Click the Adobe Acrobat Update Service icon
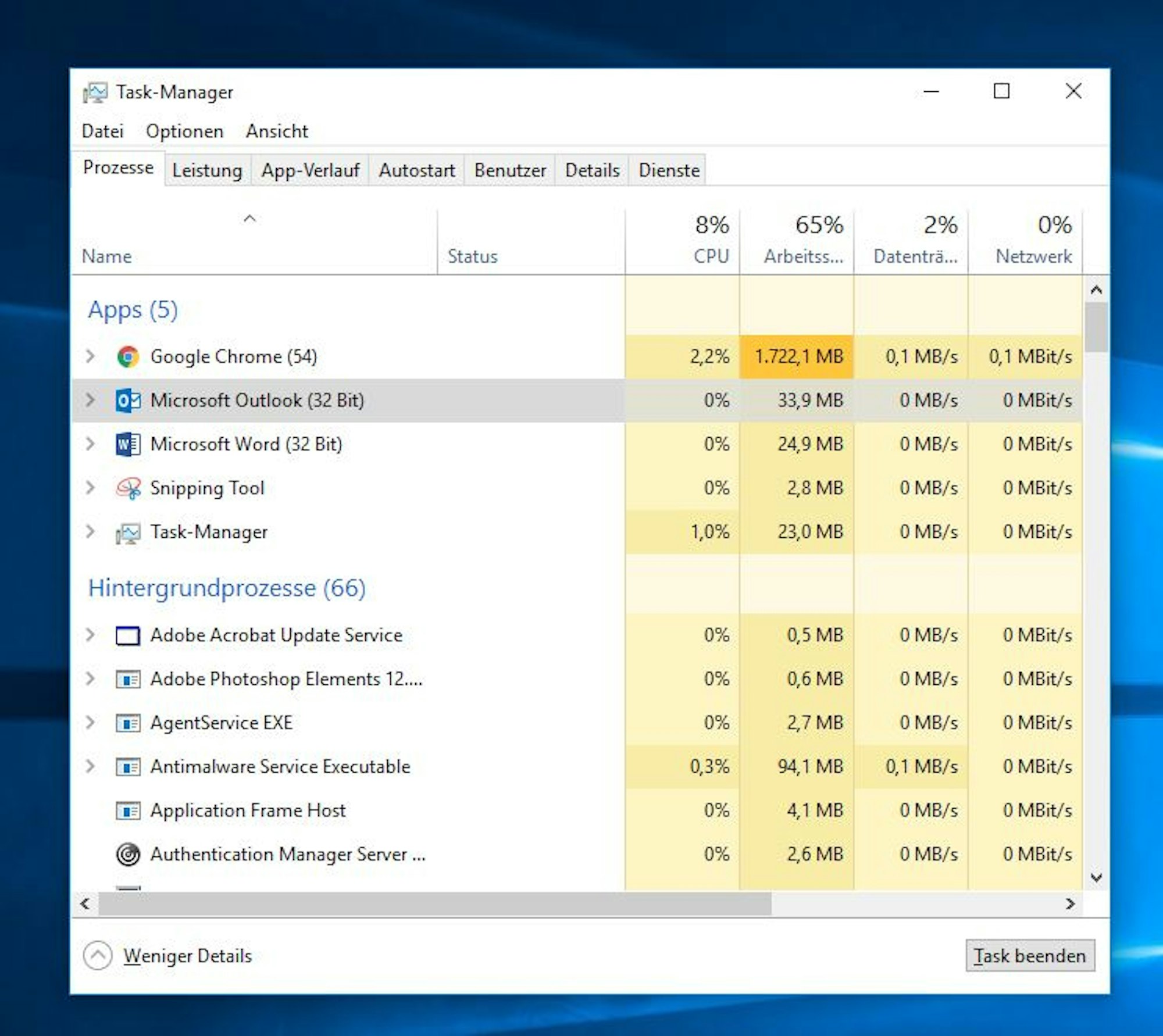1163x1036 pixels. (128, 635)
